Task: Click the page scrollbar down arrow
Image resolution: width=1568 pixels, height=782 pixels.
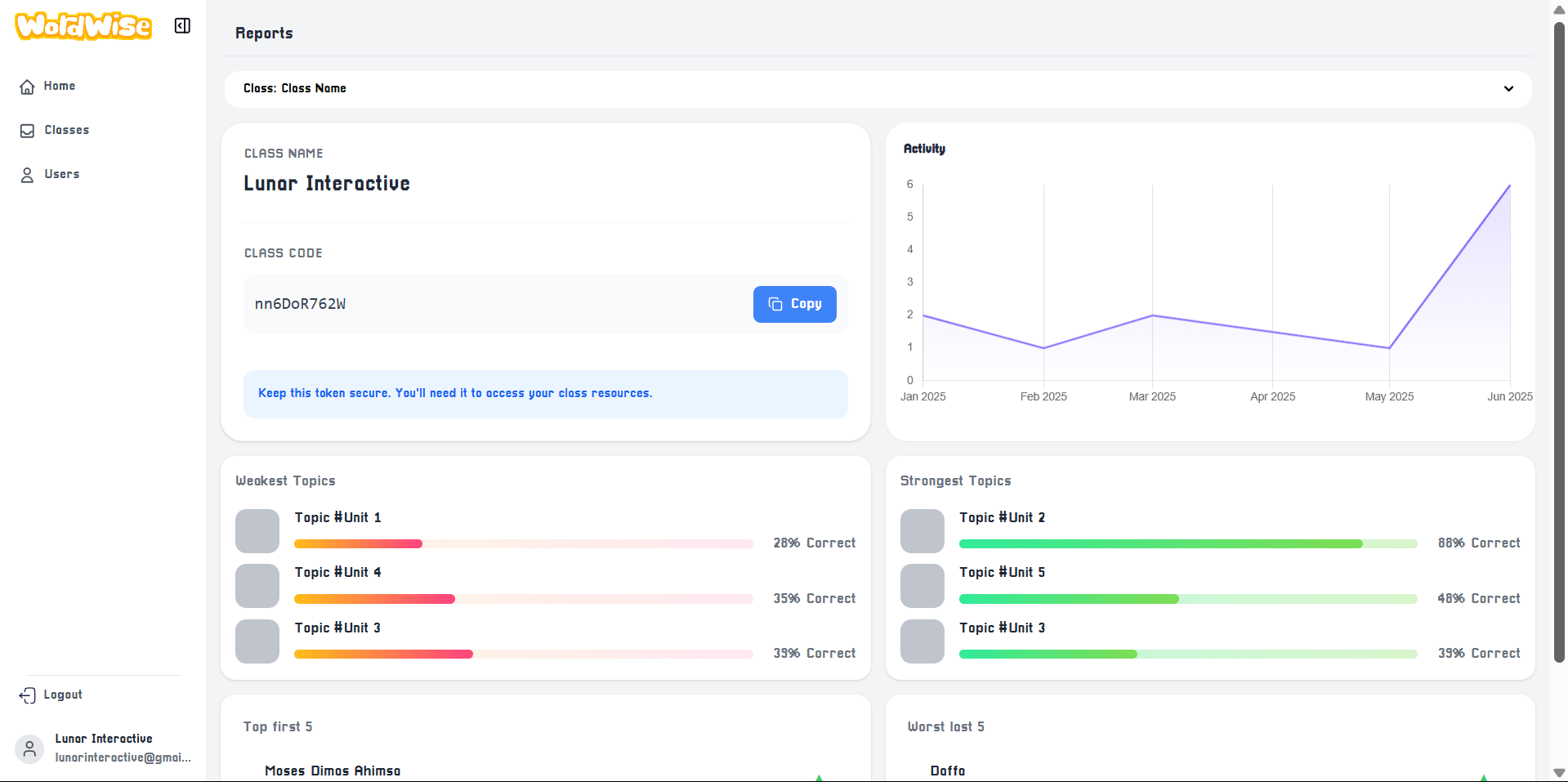Action: (1559, 773)
